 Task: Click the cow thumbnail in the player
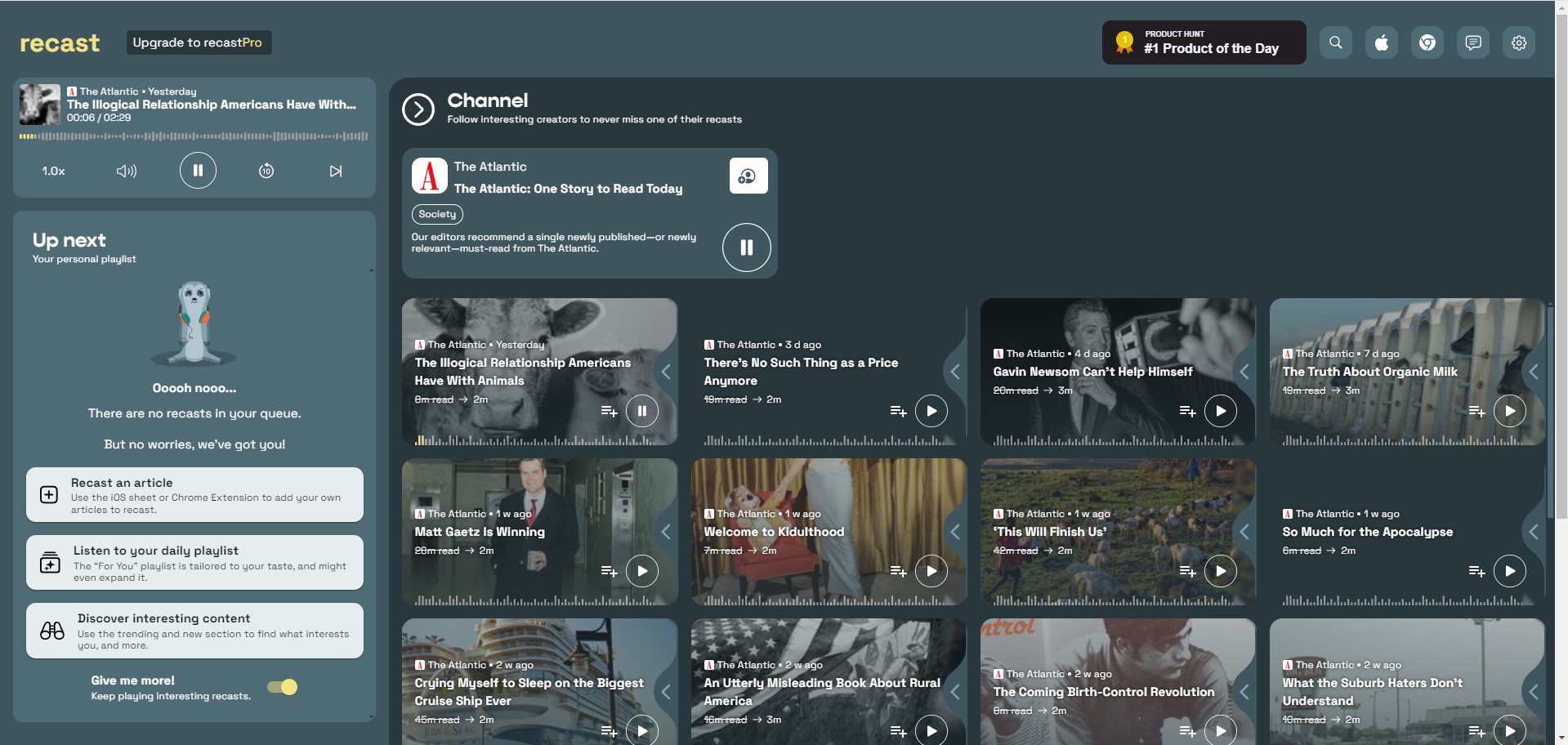click(x=40, y=104)
